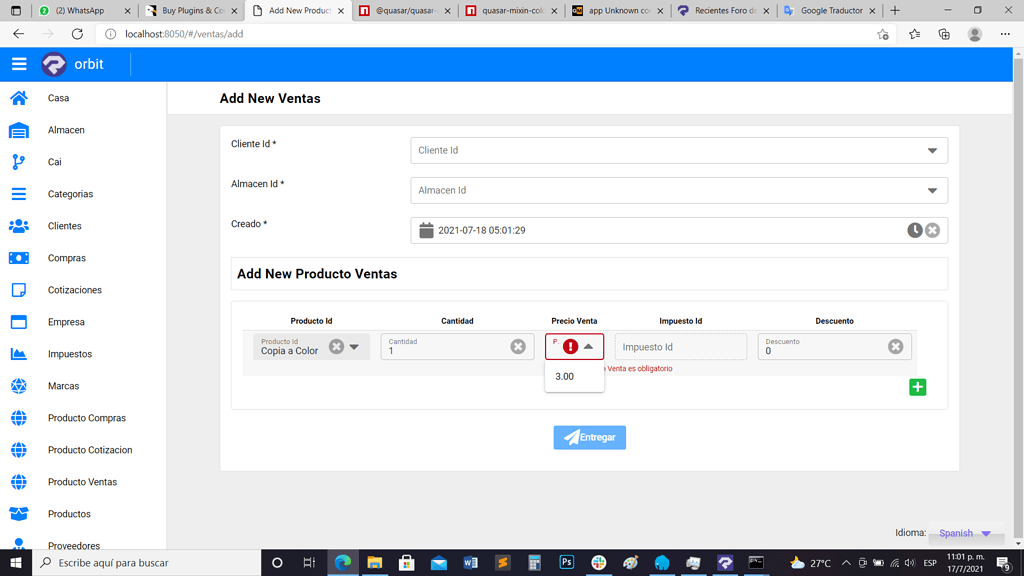Open the calendar icon in Creado field
1024x576 pixels.
[x=425, y=230]
